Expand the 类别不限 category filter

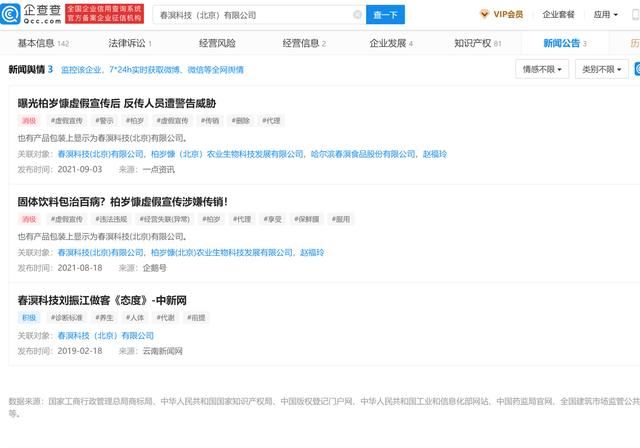click(x=601, y=69)
